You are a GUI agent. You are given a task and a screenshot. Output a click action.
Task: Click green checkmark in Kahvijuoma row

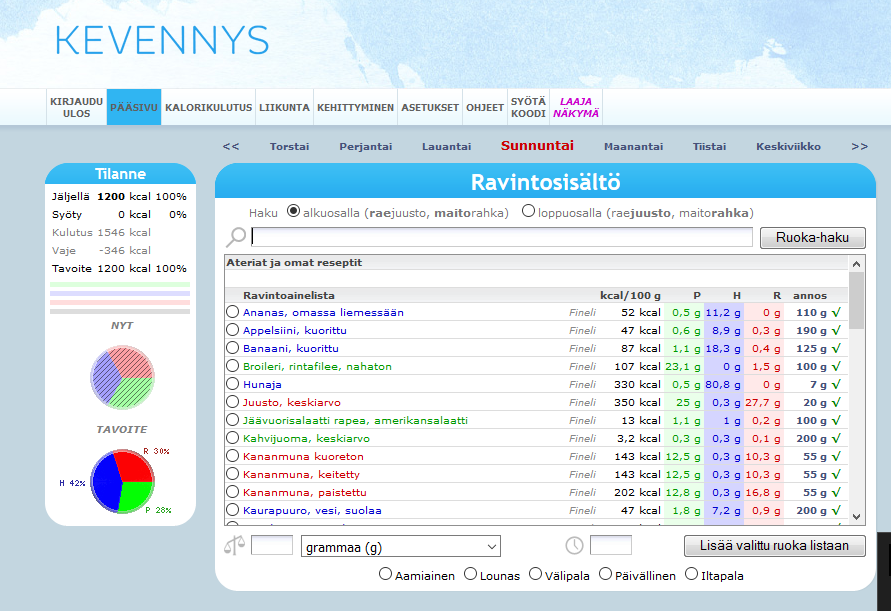coord(836,438)
